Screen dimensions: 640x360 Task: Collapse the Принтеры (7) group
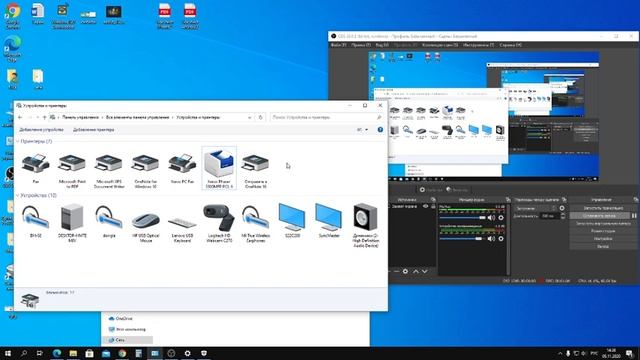click(x=18, y=141)
